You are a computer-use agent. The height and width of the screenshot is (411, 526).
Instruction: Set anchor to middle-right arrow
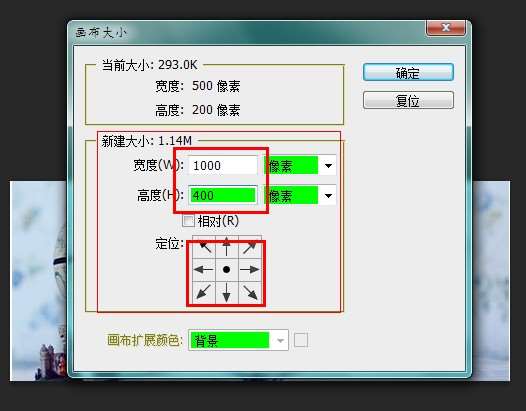[250, 269]
